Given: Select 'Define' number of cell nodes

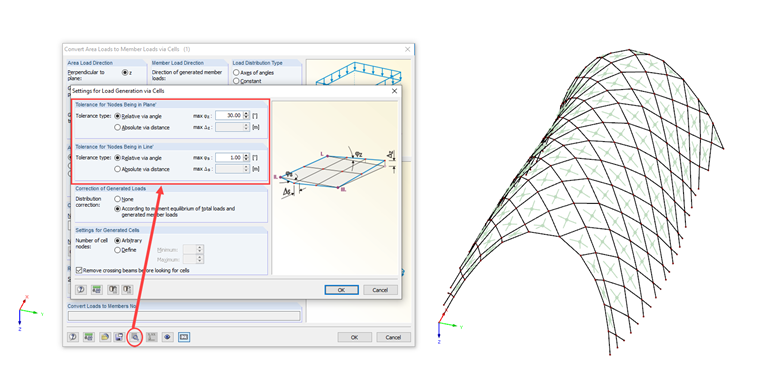Looking at the screenshot, I should pyautogui.click(x=117, y=250).
